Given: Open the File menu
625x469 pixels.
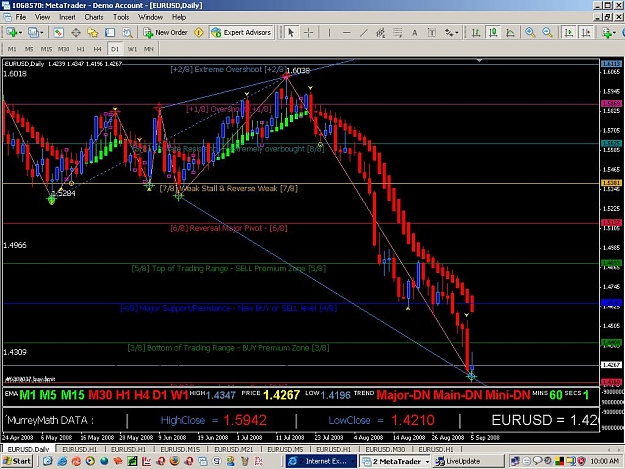Looking at the screenshot, I should (x=21, y=17).
